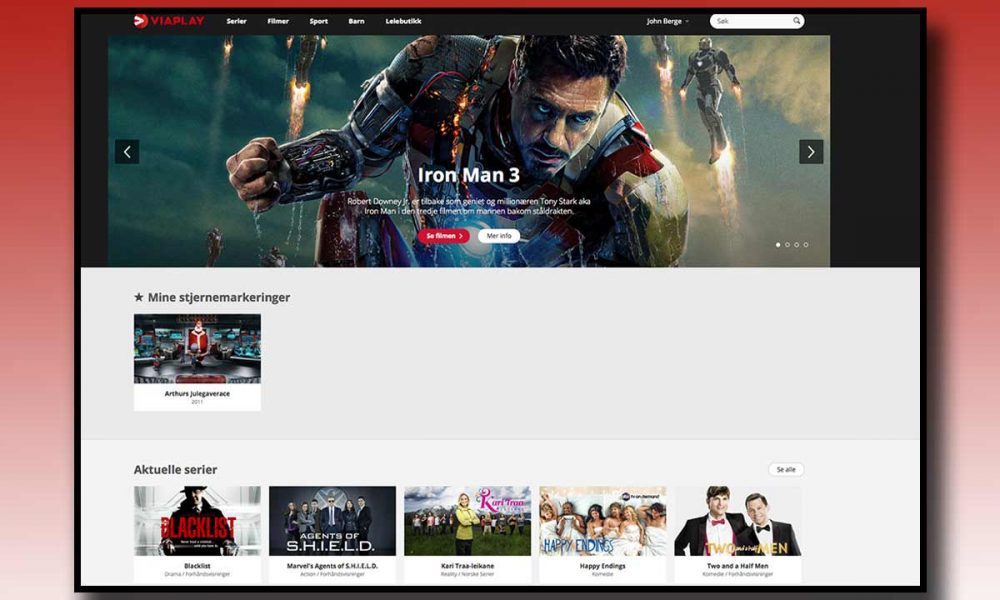This screenshot has width=1000, height=600.
Task: Click the Kari Traa-leikane title text
Action: pyautogui.click(x=467, y=566)
